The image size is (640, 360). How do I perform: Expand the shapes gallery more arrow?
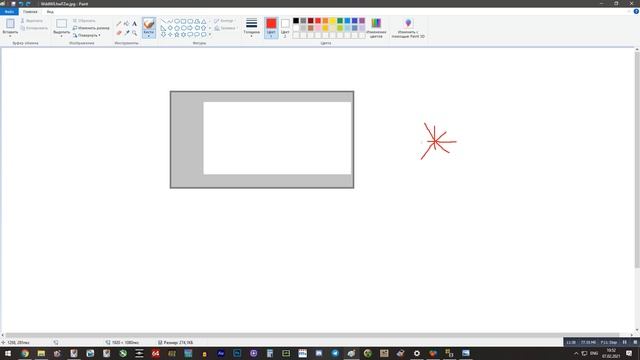(210, 34)
